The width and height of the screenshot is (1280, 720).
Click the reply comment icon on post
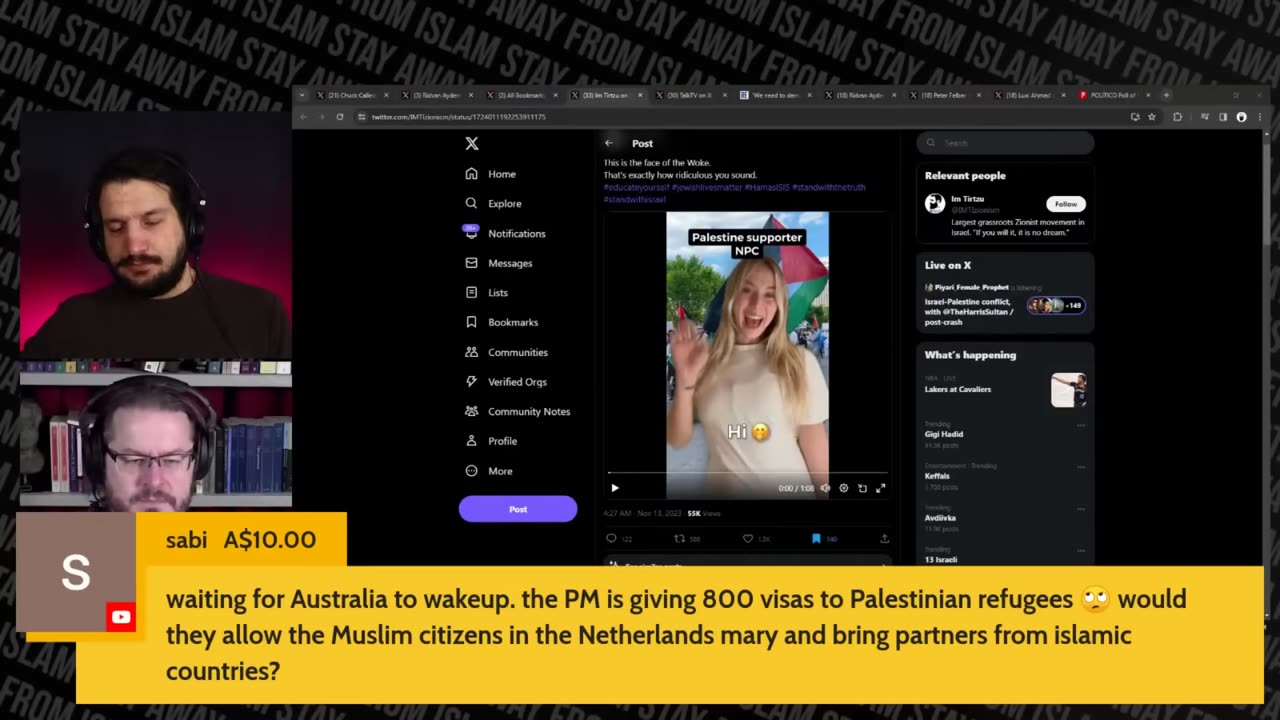tap(612, 538)
